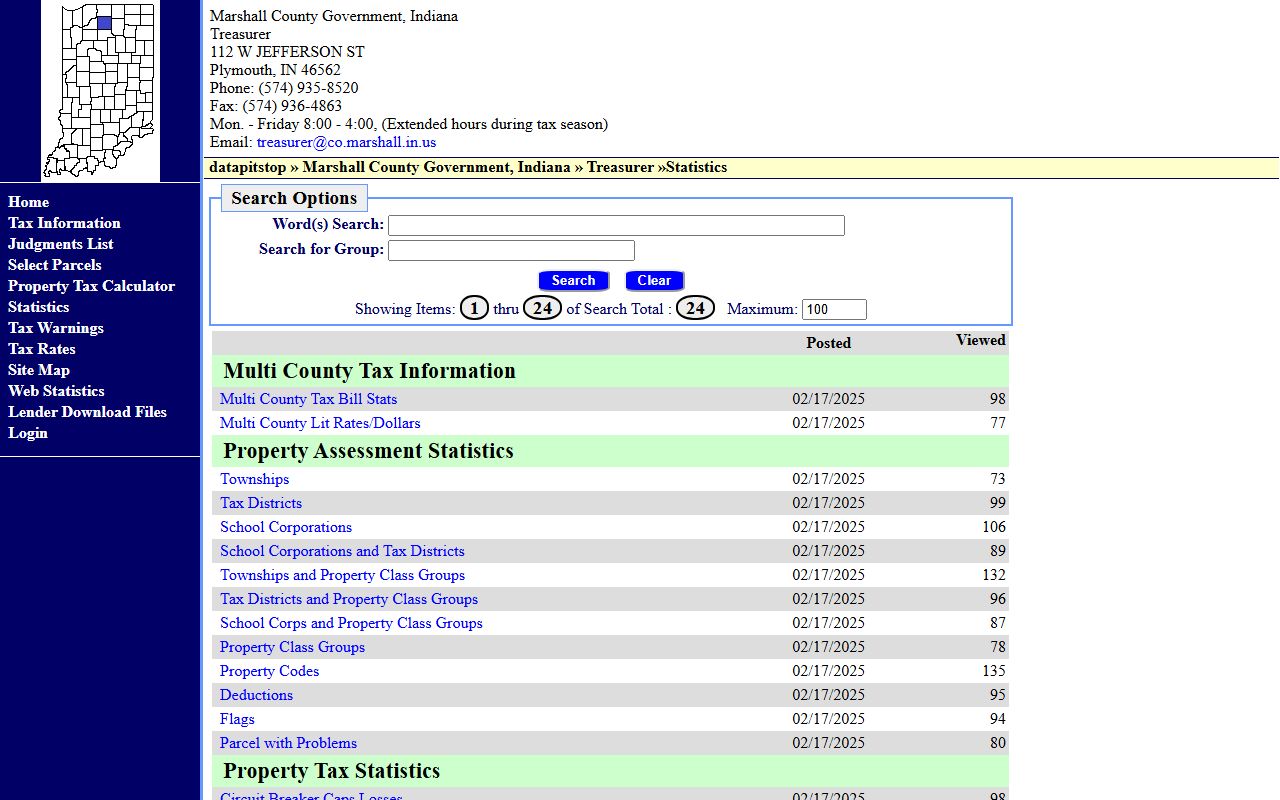Click the Viewed column header

[x=980, y=340]
